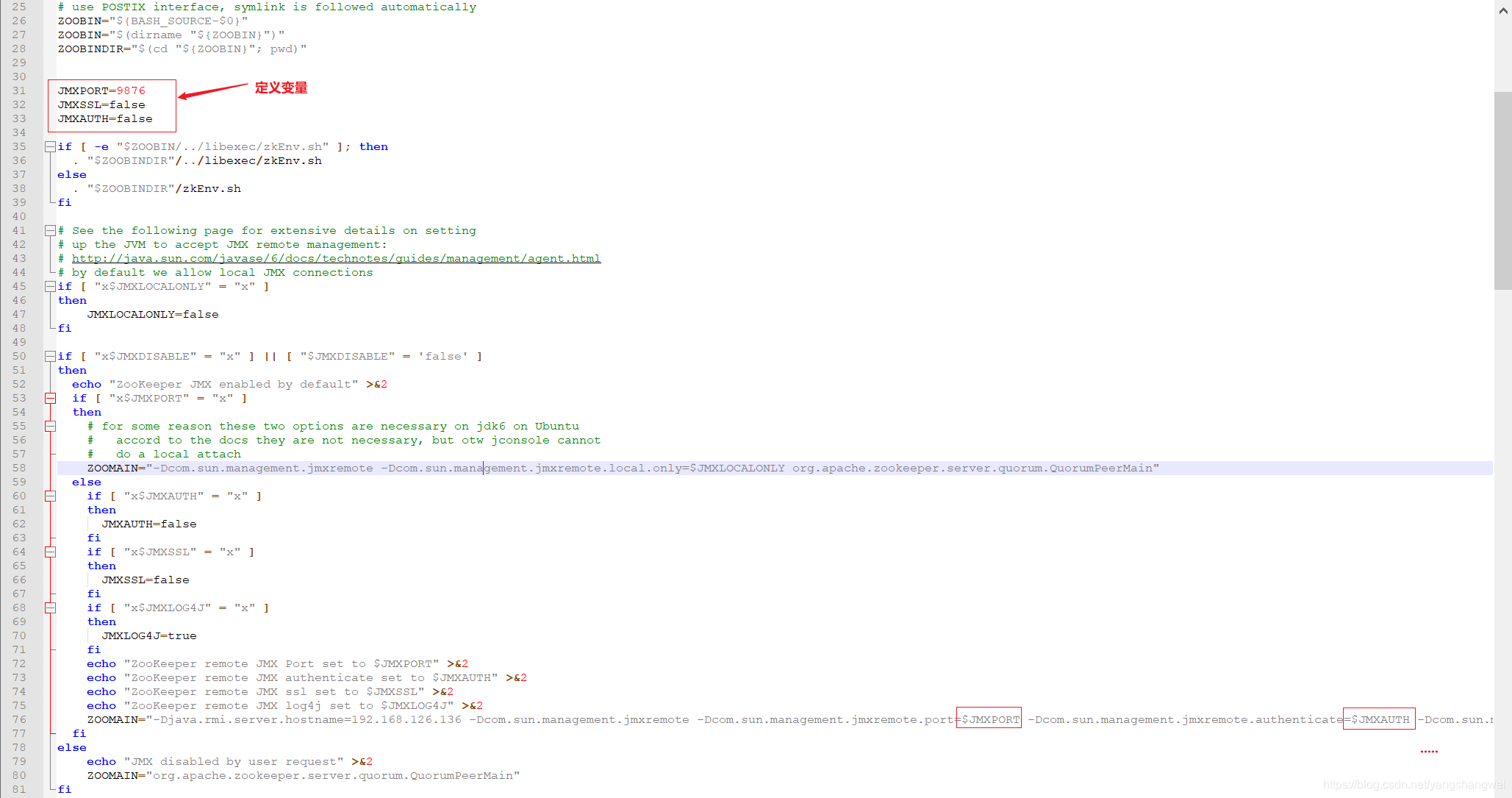This screenshot has width=1512, height=798.
Task: Click the boxed $JMXPORT variable on line 76
Action: click(989, 719)
